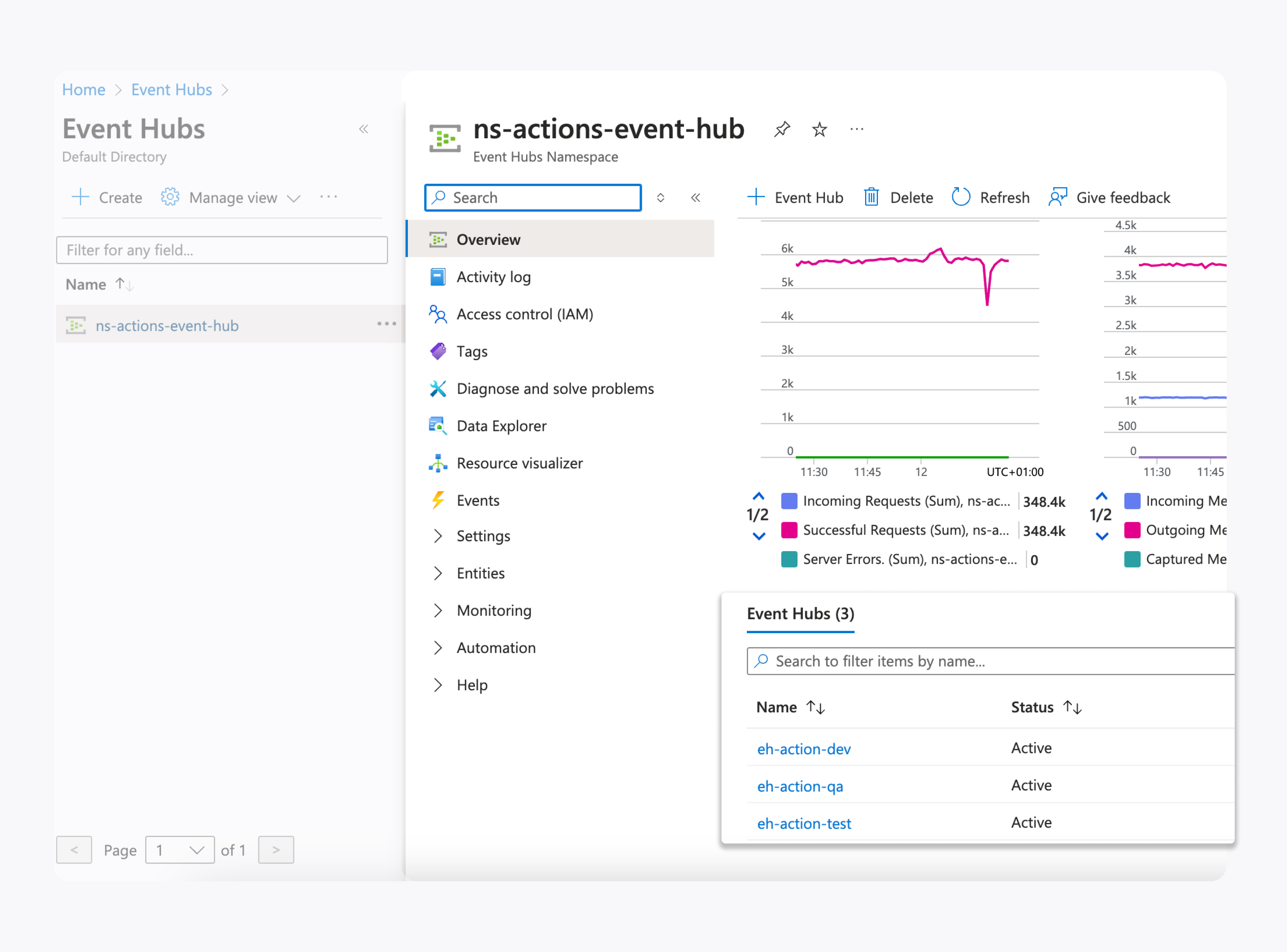Click Active status of eh-action-qa
Screen dimensions: 1287x952
tap(1031, 786)
